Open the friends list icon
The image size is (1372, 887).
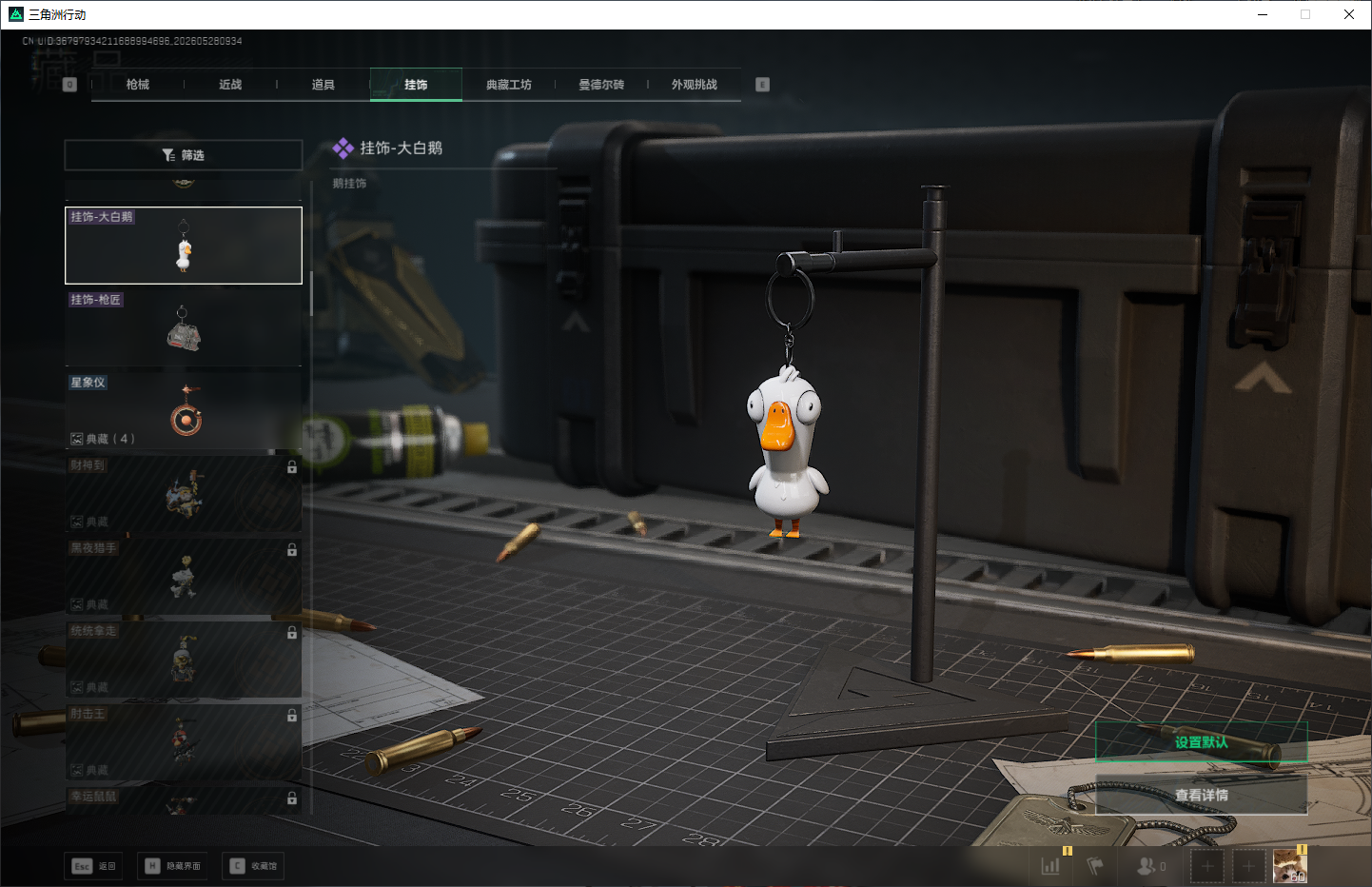1147,866
